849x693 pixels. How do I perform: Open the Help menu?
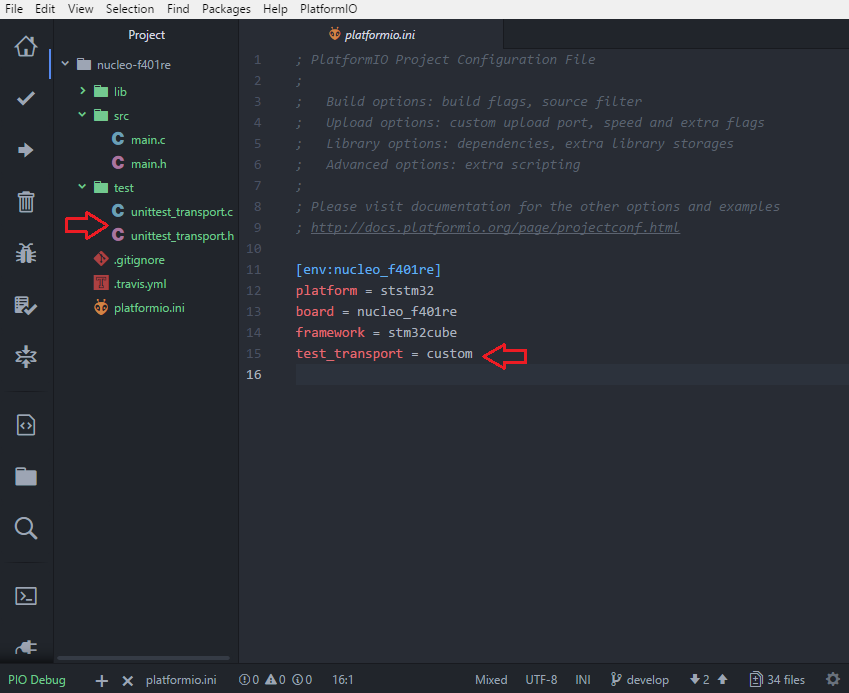click(275, 9)
